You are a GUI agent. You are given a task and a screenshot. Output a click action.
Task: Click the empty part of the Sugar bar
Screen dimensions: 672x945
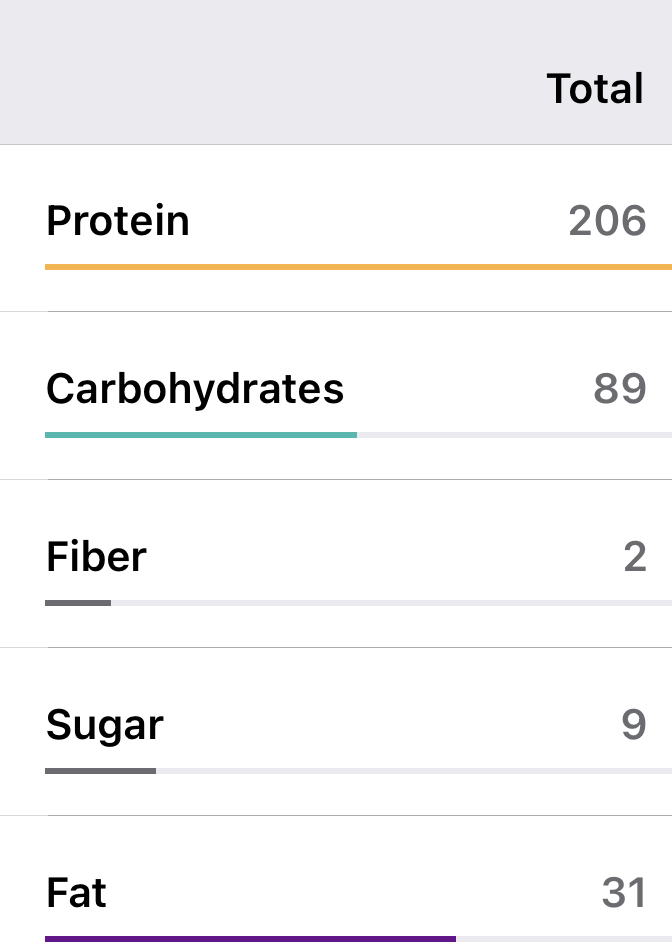(413, 771)
